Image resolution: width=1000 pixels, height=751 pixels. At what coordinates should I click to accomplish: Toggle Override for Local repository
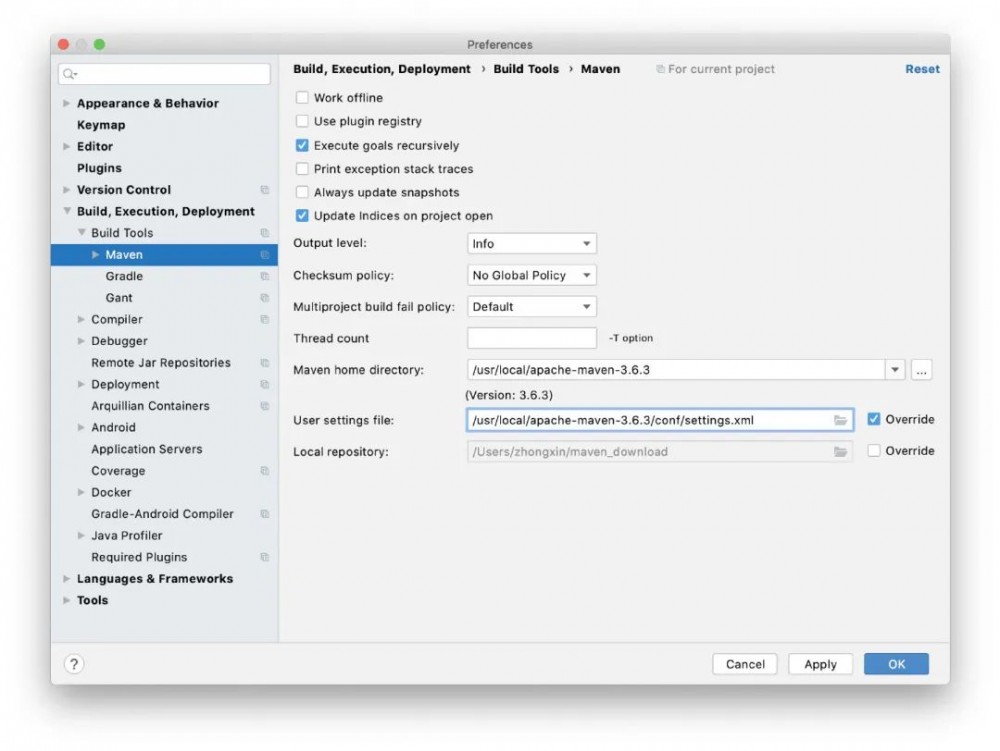(x=874, y=451)
